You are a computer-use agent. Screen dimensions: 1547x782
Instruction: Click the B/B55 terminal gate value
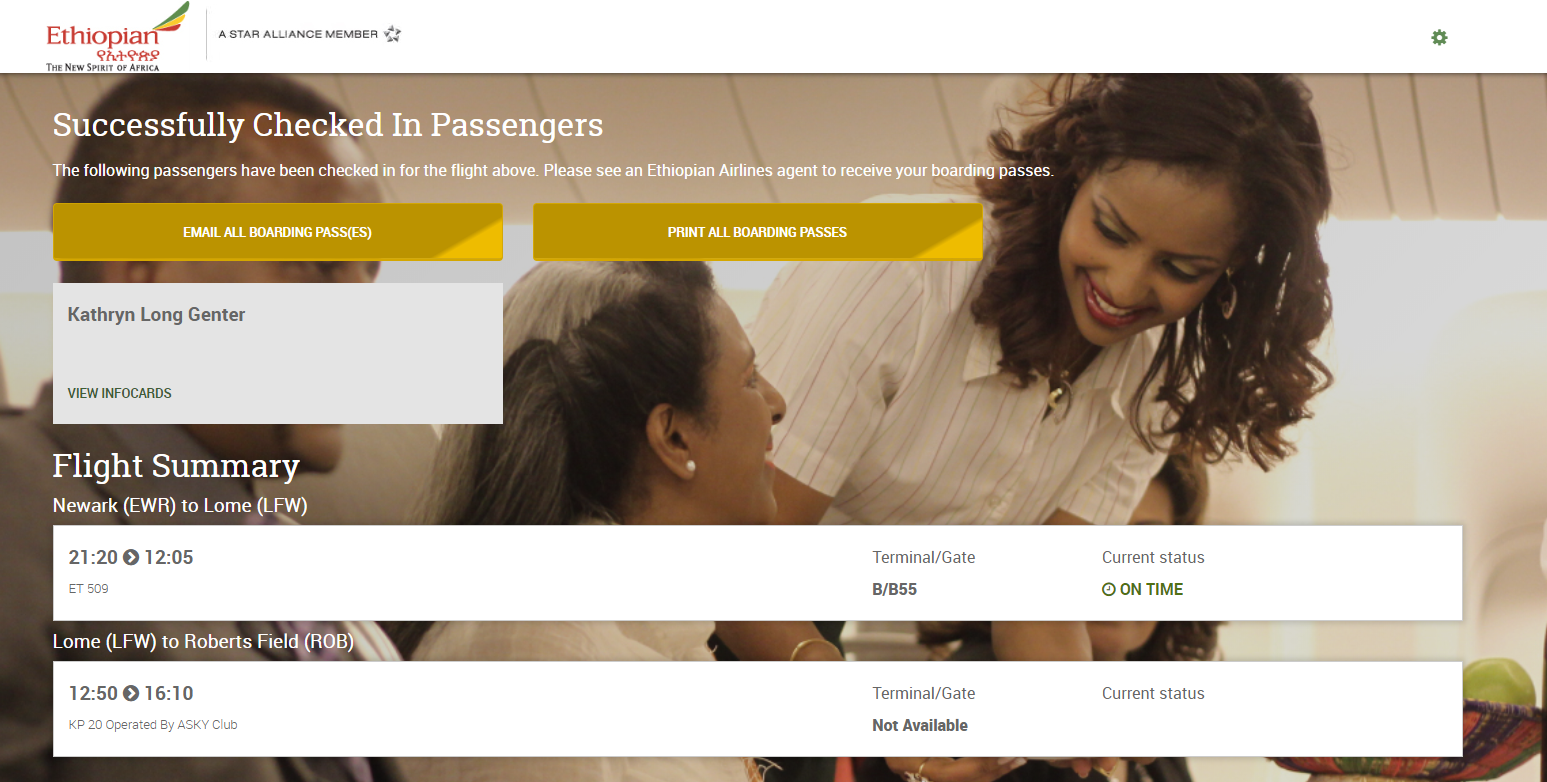coord(895,590)
